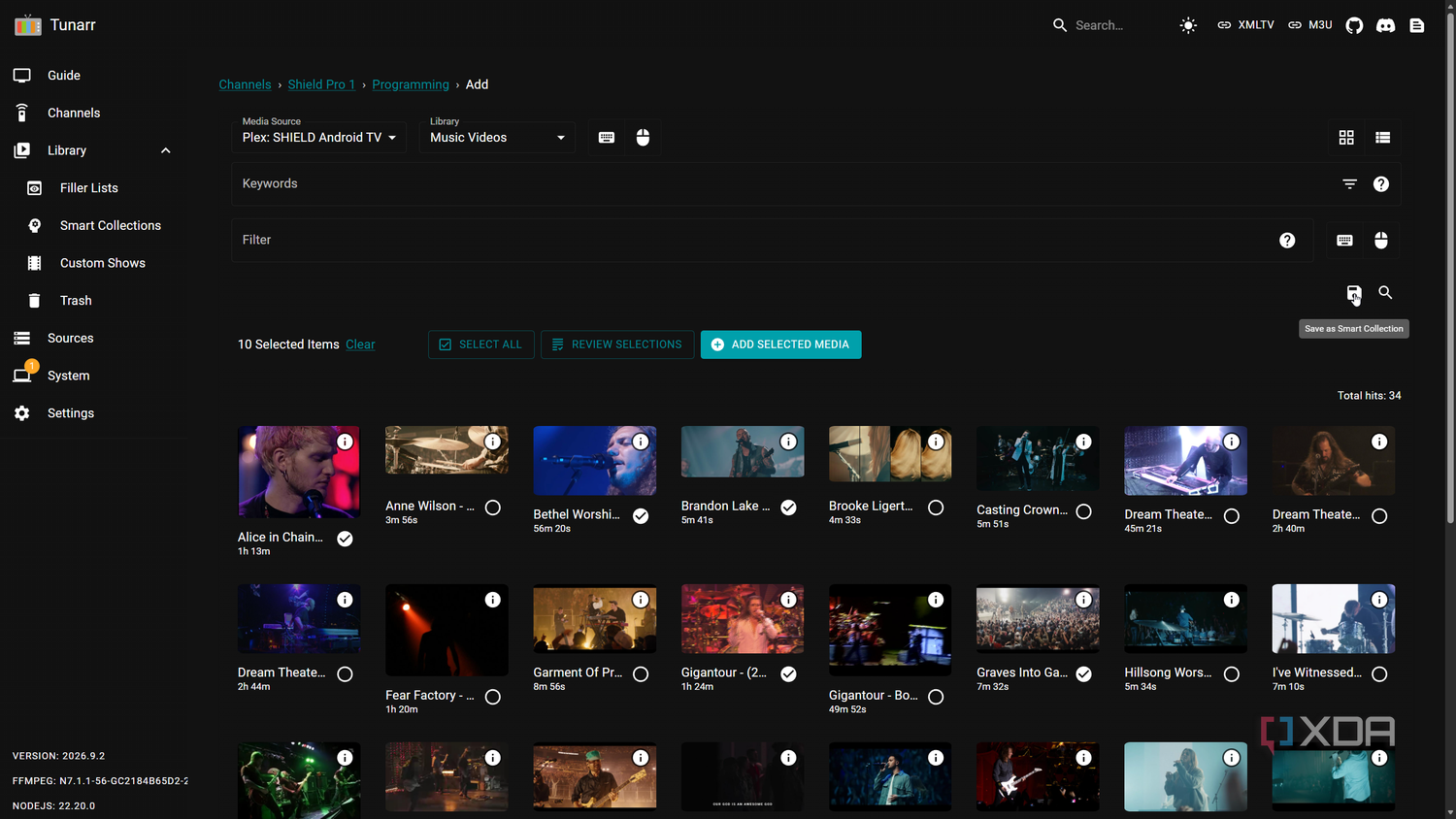Image resolution: width=1456 pixels, height=819 pixels.
Task: Open the documentation icon in header
Action: coord(1417,25)
